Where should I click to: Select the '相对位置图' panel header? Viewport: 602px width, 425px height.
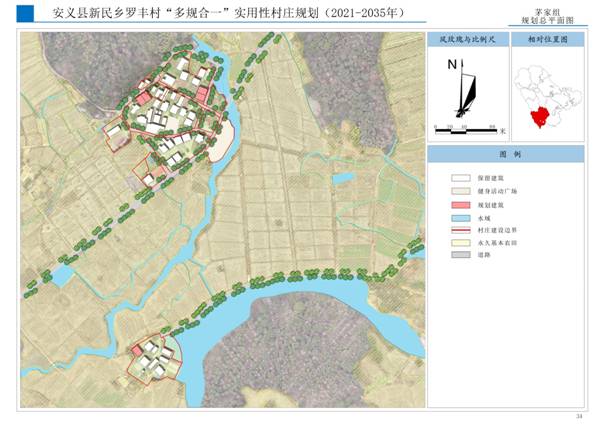548,40
